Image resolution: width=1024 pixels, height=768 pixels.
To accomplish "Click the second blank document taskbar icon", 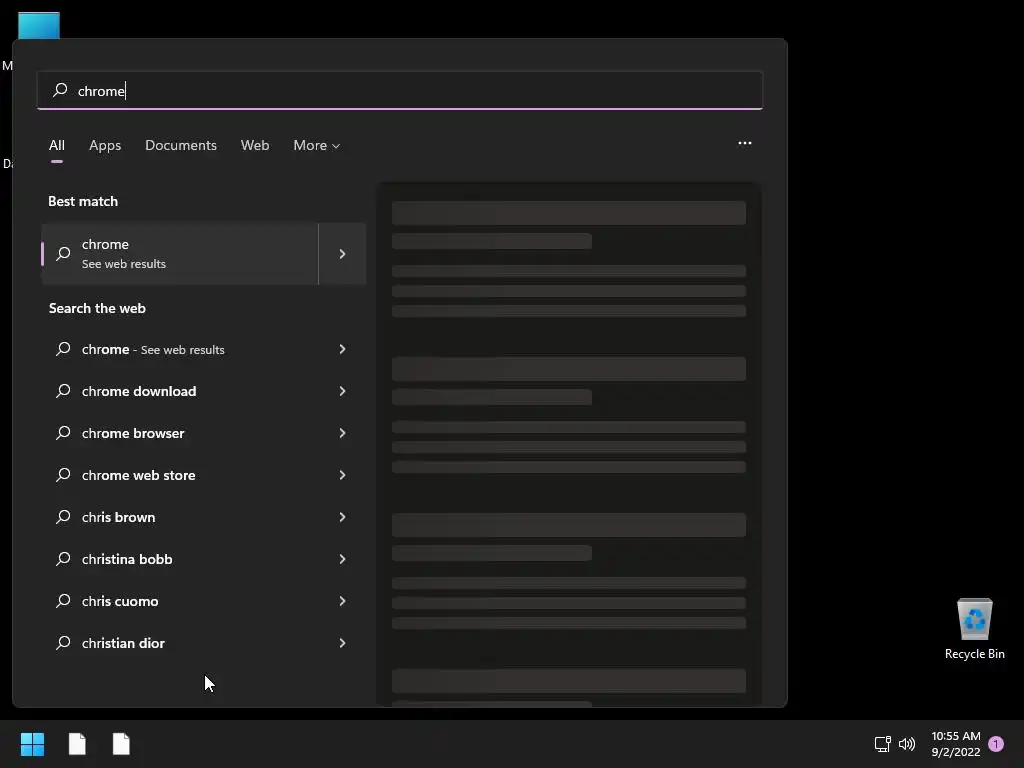I will tap(121, 744).
